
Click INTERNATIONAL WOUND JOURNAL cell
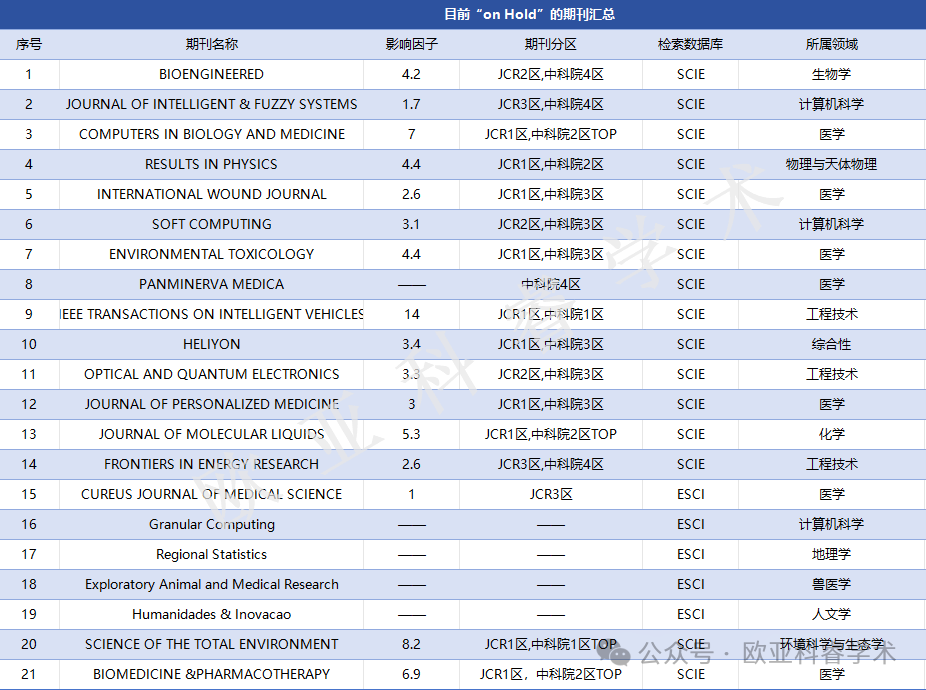click(x=211, y=194)
